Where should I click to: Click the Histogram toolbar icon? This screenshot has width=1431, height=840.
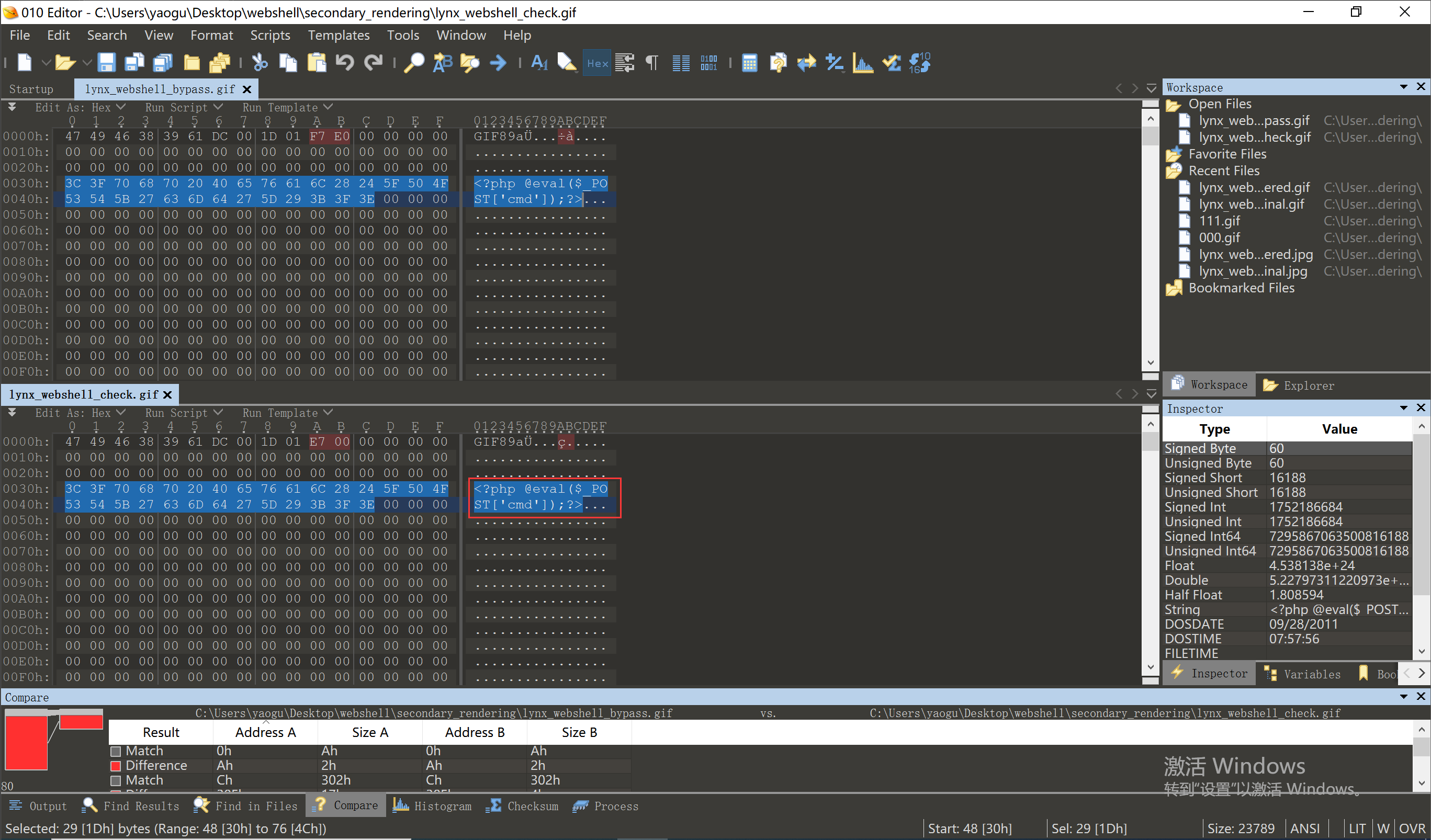click(862, 62)
